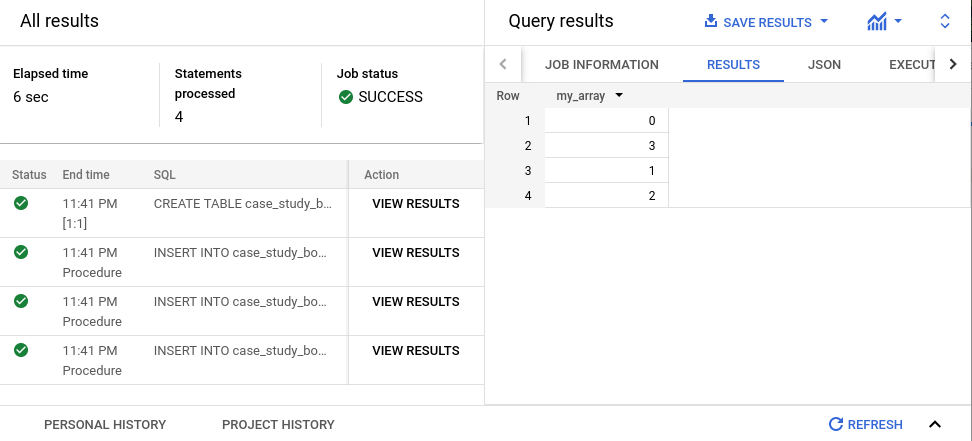Select the my_array cell with value 0
Image resolution: width=972 pixels, height=441 pixels.
pyautogui.click(x=606, y=120)
